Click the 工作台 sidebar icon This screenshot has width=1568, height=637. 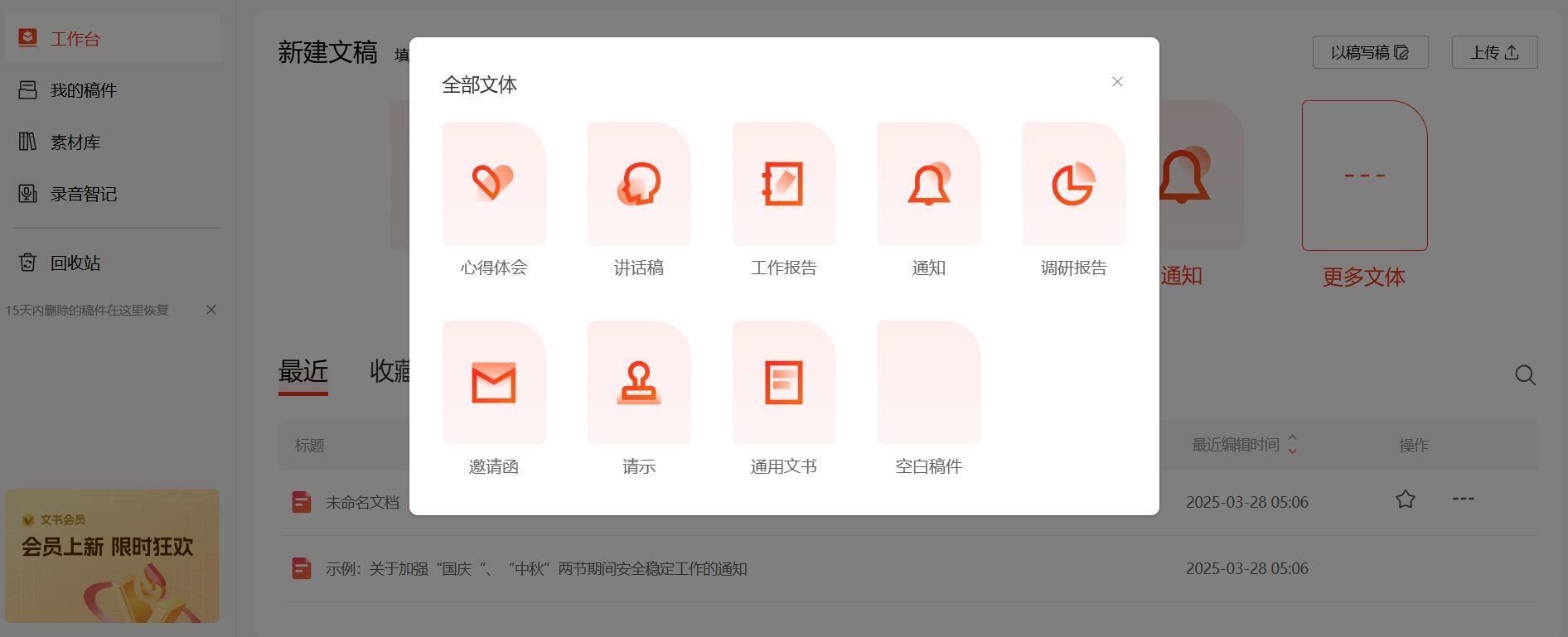coord(27,38)
